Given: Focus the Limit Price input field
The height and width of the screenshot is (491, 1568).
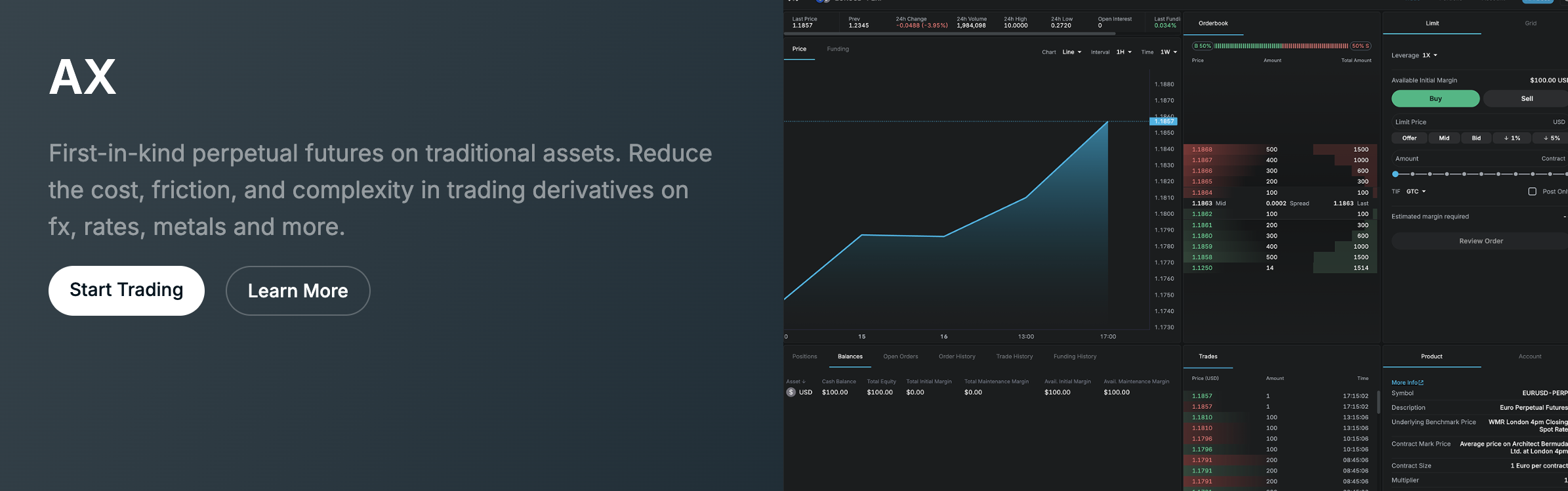Looking at the screenshot, I should click(1481, 122).
